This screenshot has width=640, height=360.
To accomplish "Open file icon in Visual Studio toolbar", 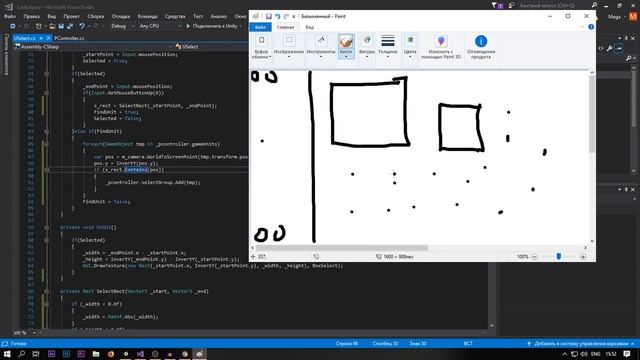I will [x=52, y=26].
